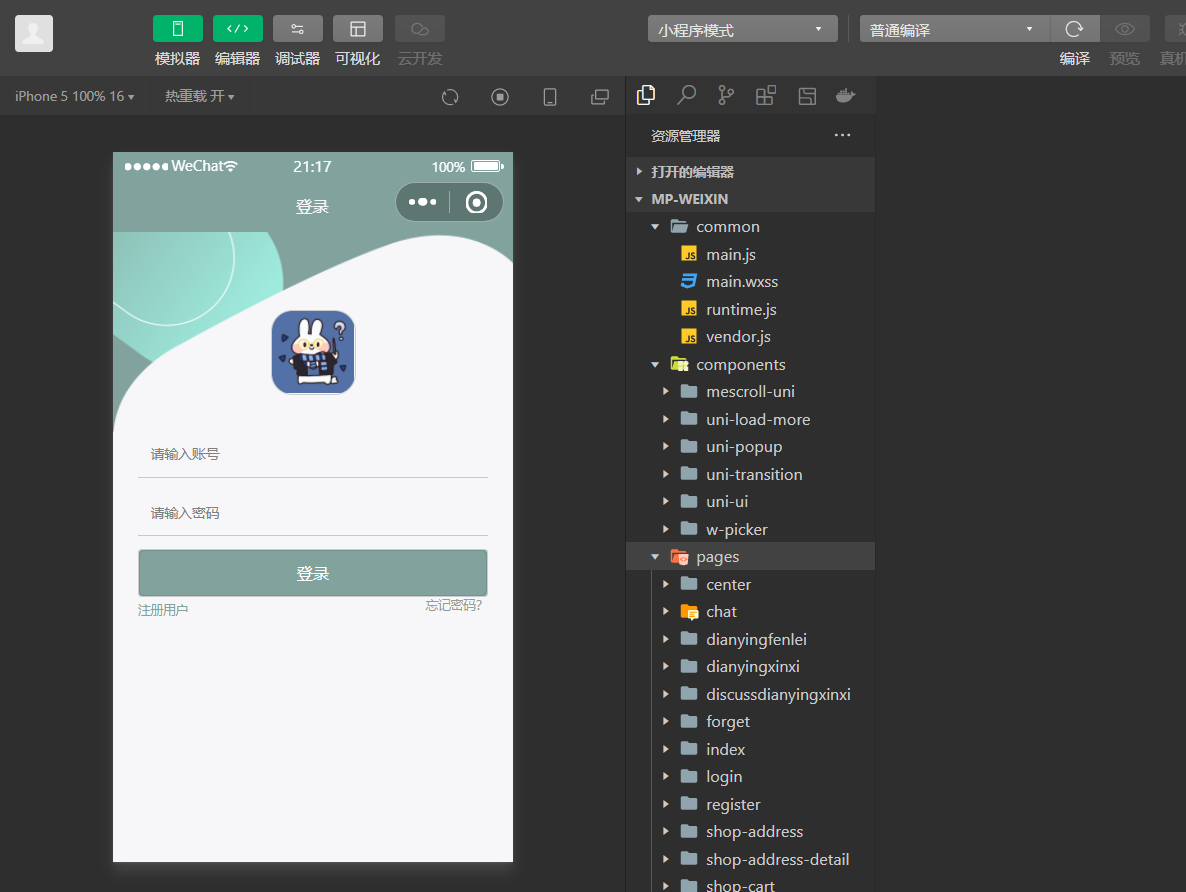Viewport: 1186px width, 892px height.
Task: Expand the forget folder
Action: tap(750, 722)
